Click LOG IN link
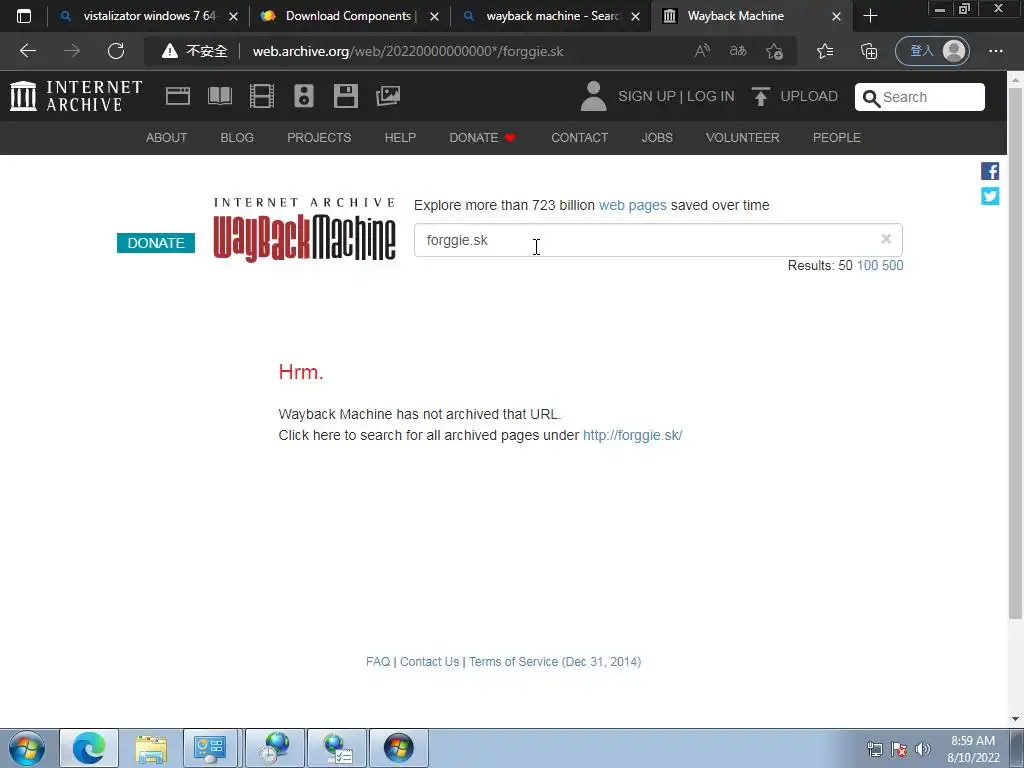Screen dimensions: 1024x768 click(x=711, y=97)
